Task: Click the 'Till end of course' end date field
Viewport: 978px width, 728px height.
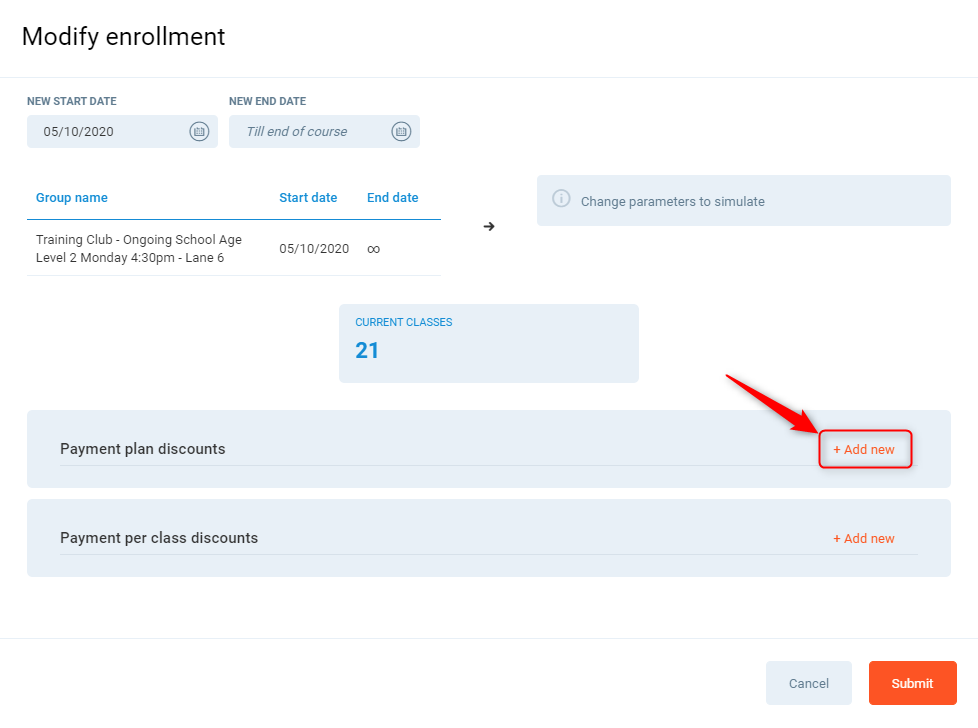Action: click(305, 131)
